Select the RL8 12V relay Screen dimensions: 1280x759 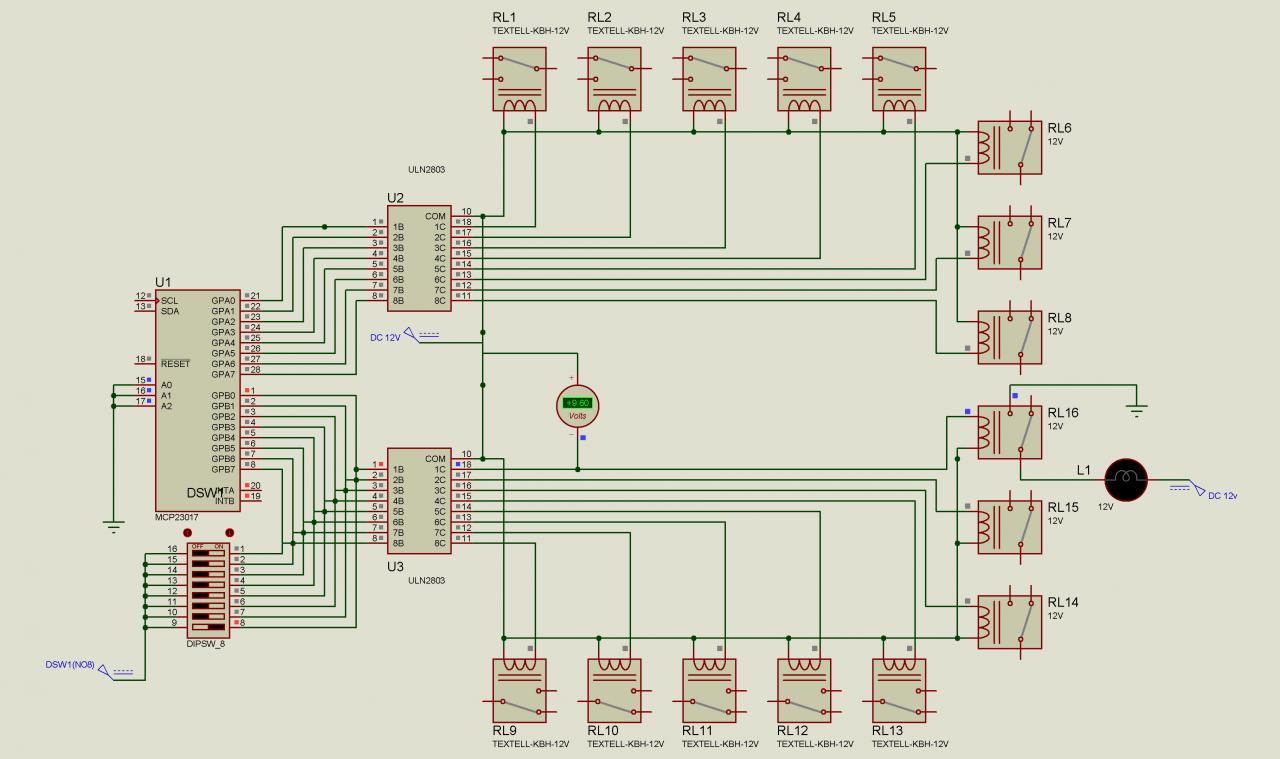(x=1009, y=338)
